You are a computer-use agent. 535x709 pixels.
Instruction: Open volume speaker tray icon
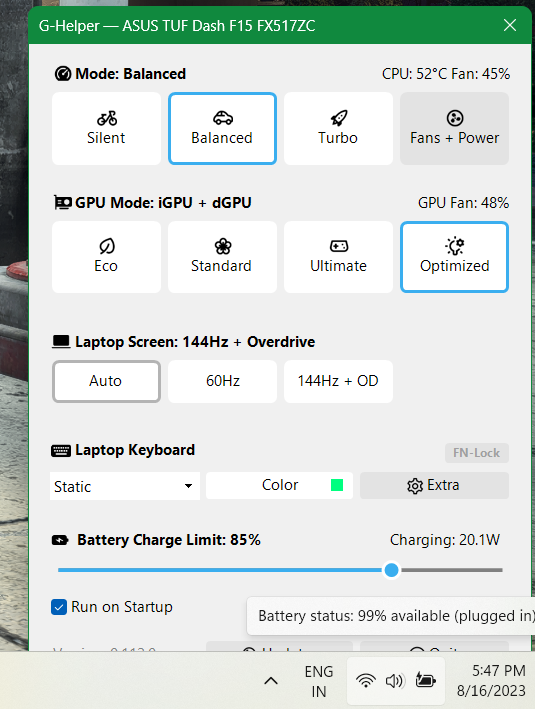pyautogui.click(x=395, y=680)
